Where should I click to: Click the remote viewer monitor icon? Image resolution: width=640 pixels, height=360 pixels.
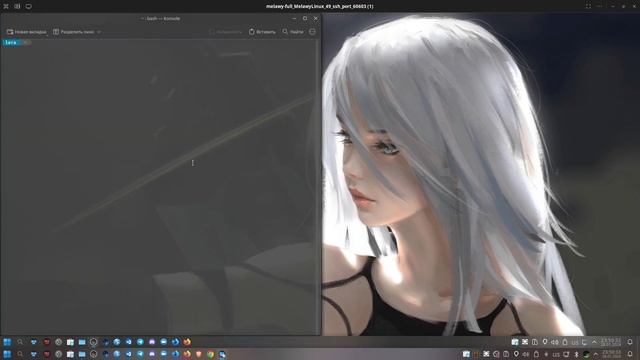tap(29, 6)
